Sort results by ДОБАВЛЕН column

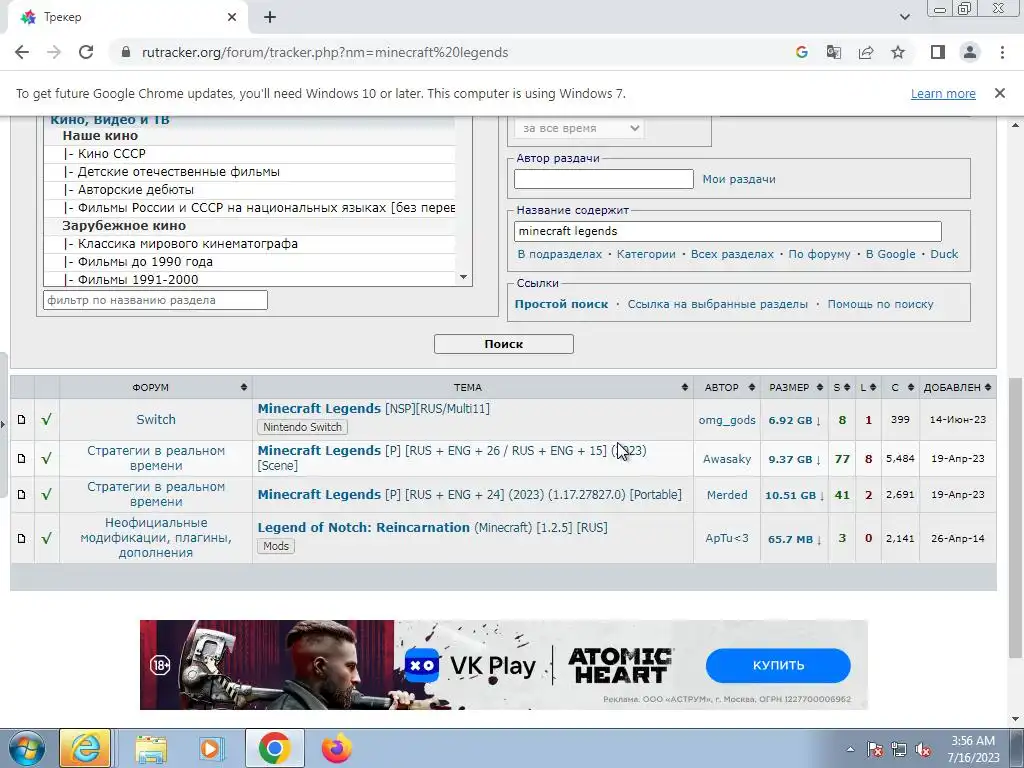click(957, 387)
